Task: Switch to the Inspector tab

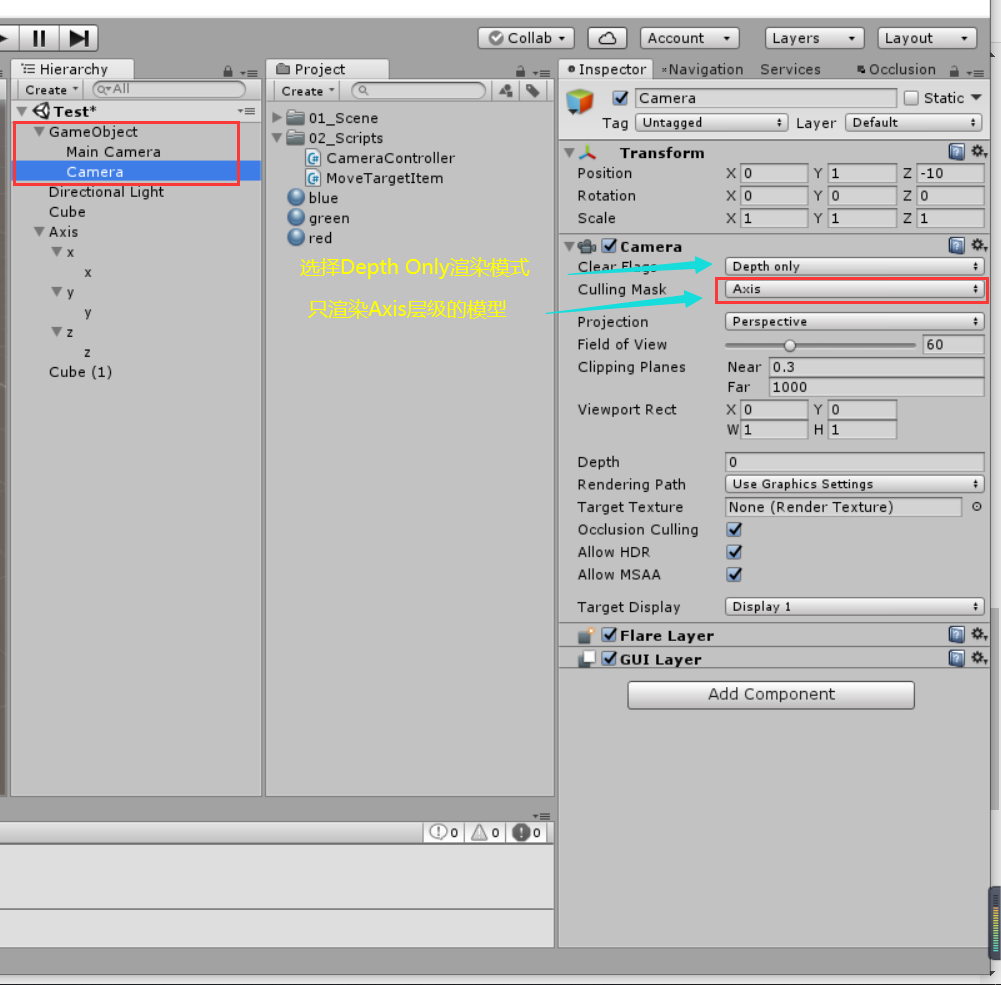Action: coord(605,69)
